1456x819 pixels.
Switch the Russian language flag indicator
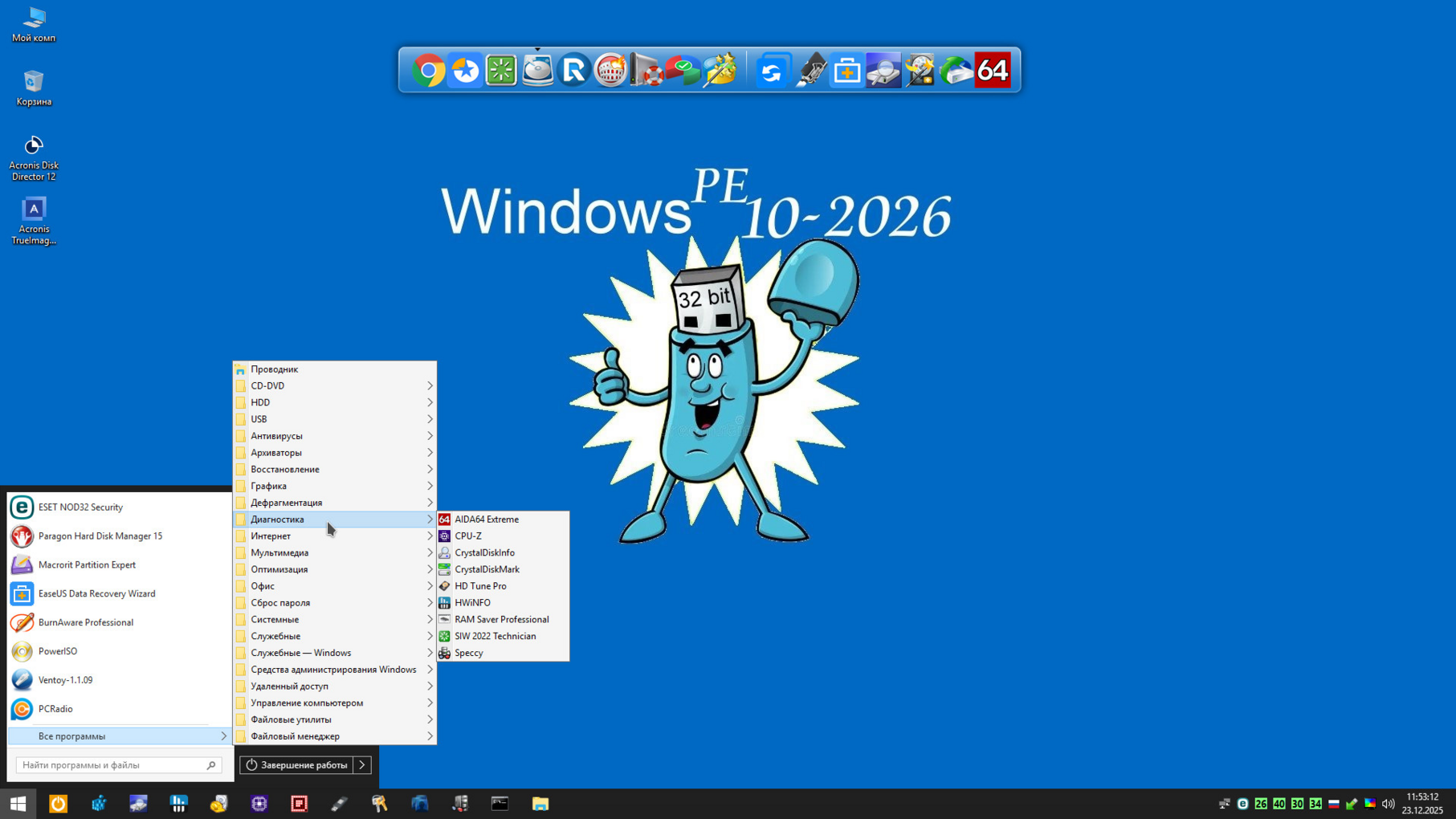click(x=1333, y=804)
